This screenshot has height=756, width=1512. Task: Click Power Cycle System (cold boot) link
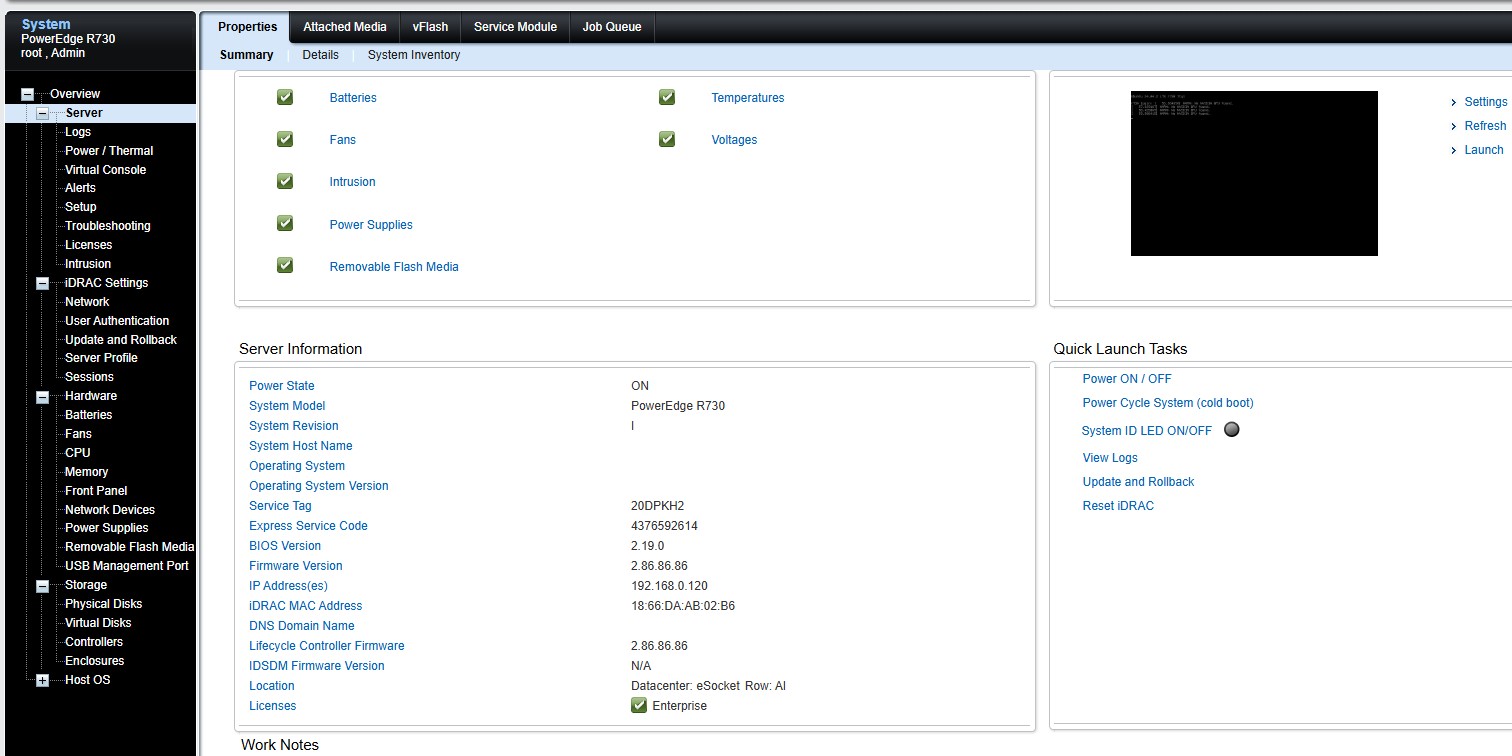tap(1167, 403)
